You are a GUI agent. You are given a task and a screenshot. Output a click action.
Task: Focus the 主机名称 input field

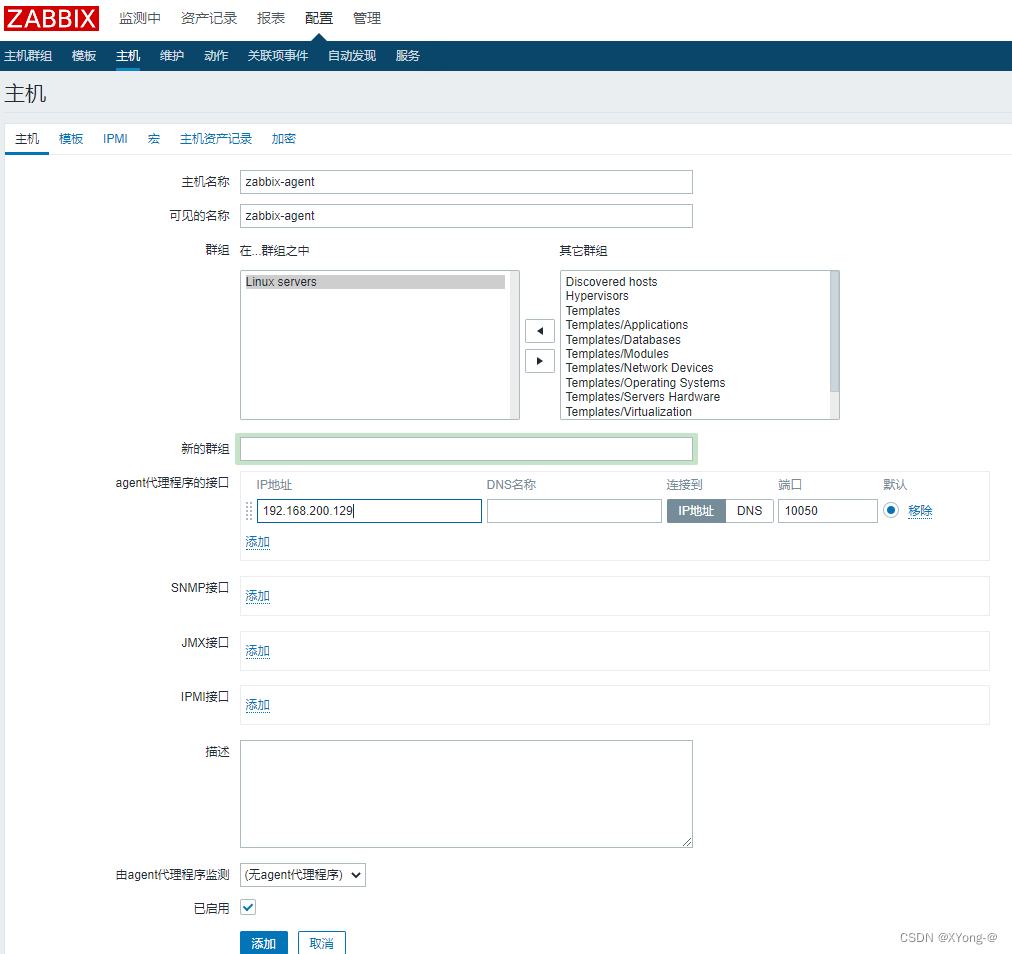[466, 182]
